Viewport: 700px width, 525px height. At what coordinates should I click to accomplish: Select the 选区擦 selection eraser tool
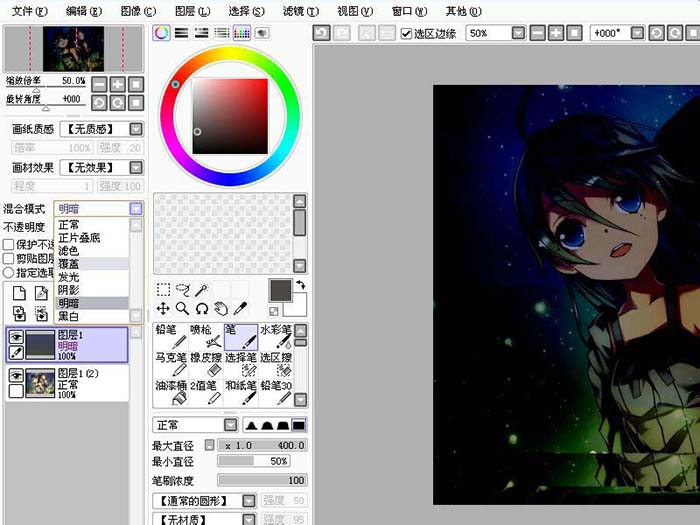coord(276,365)
